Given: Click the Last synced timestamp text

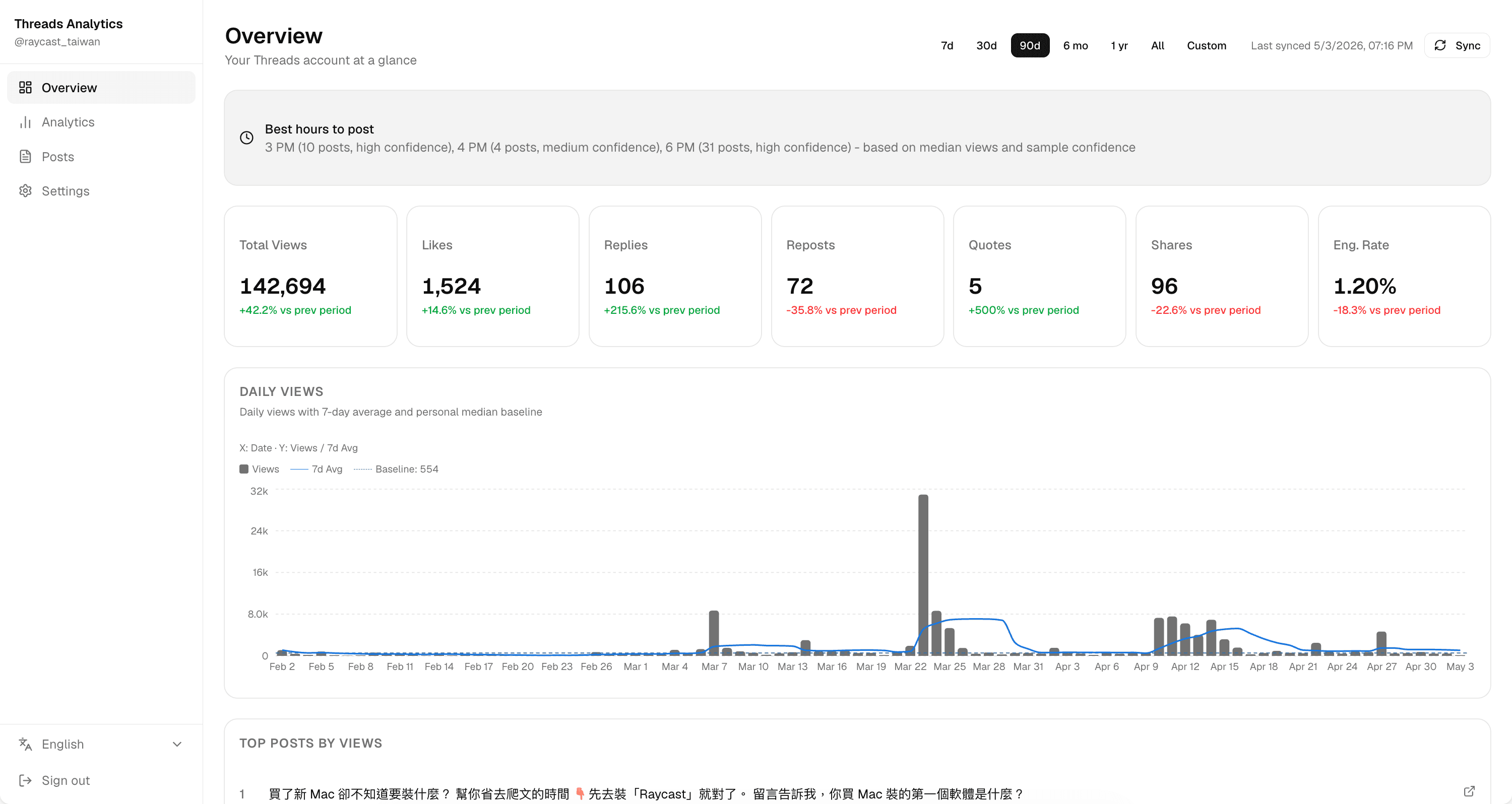Looking at the screenshot, I should click(1331, 45).
